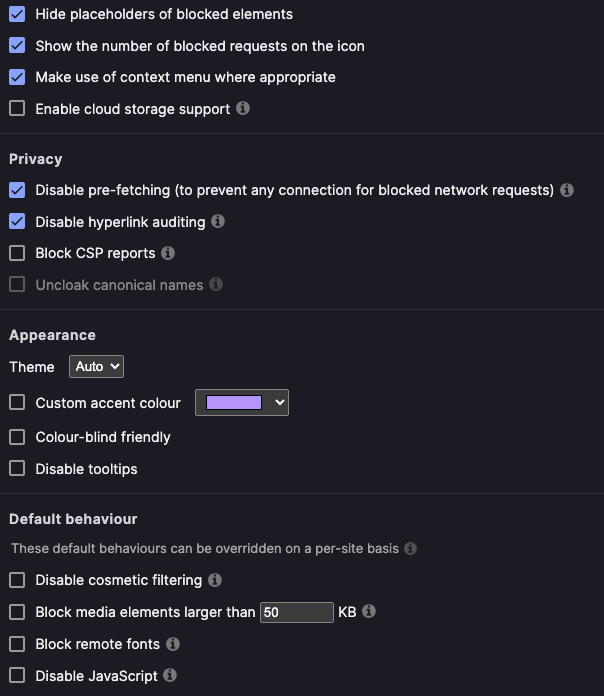The image size is (604, 696).
Task: Enable Colour-blind friendly option
Action: [x=17, y=437]
